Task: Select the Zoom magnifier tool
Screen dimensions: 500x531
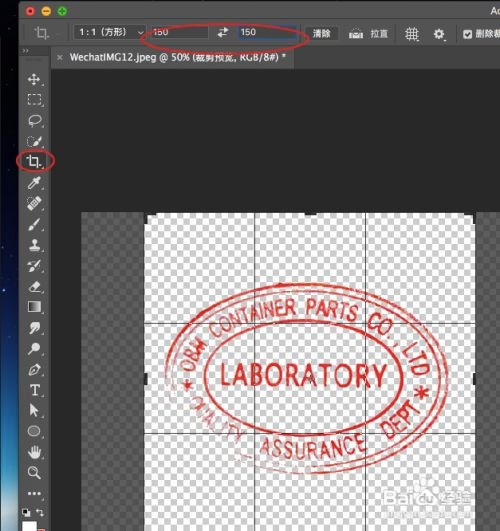Action: tap(34, 472)
